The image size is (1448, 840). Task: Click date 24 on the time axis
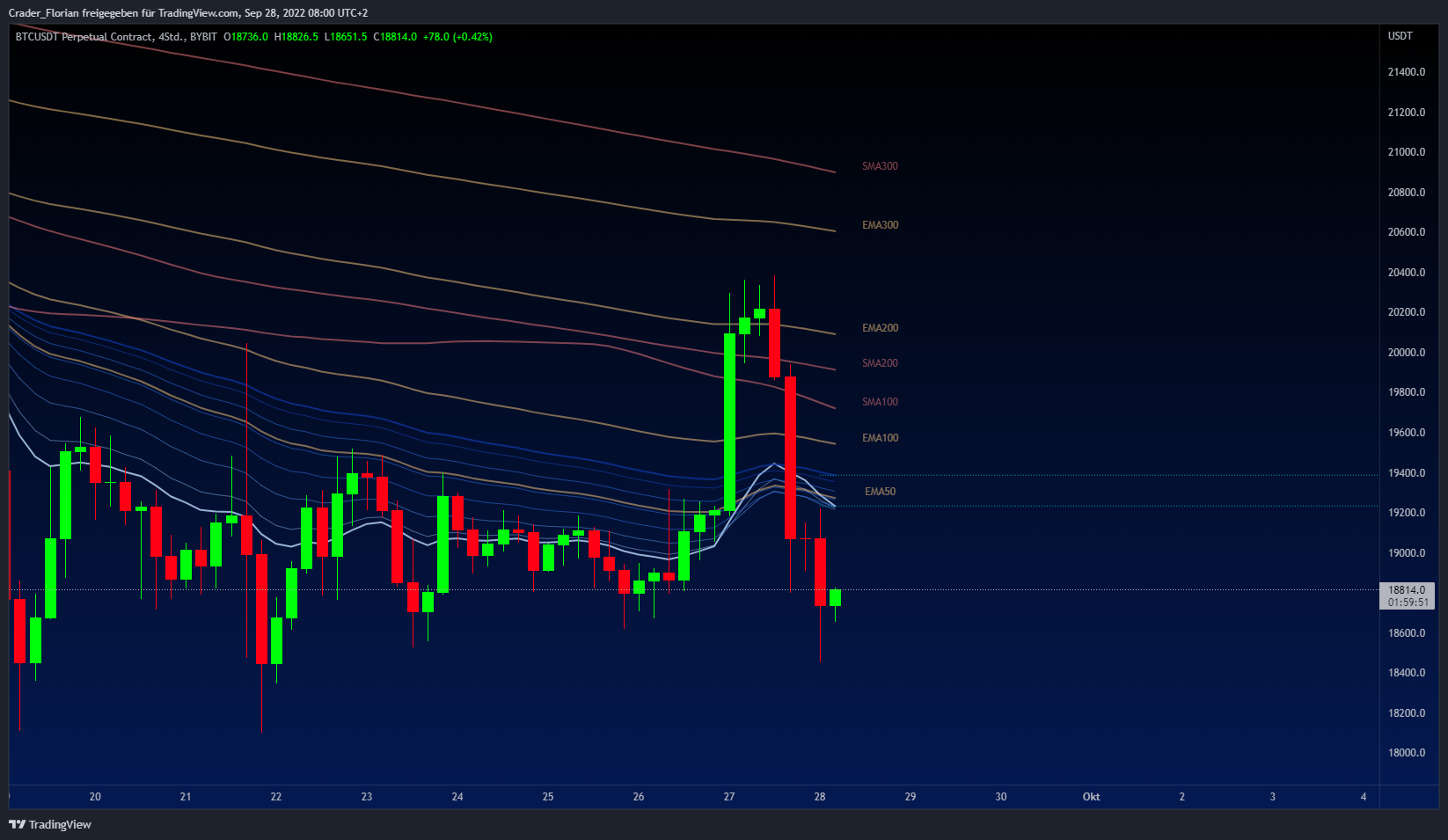(x=457, y=797)
